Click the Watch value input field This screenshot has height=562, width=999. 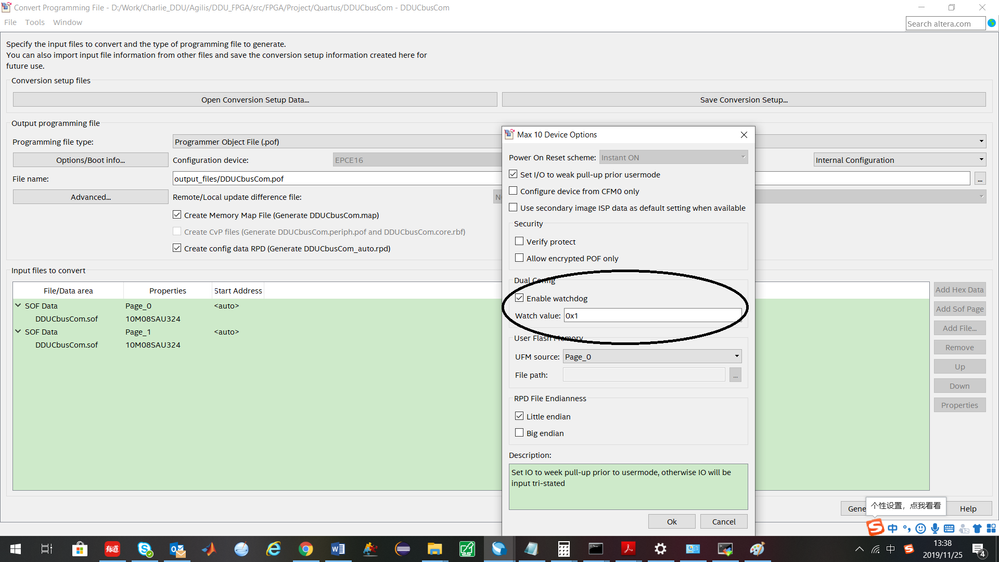652,316
